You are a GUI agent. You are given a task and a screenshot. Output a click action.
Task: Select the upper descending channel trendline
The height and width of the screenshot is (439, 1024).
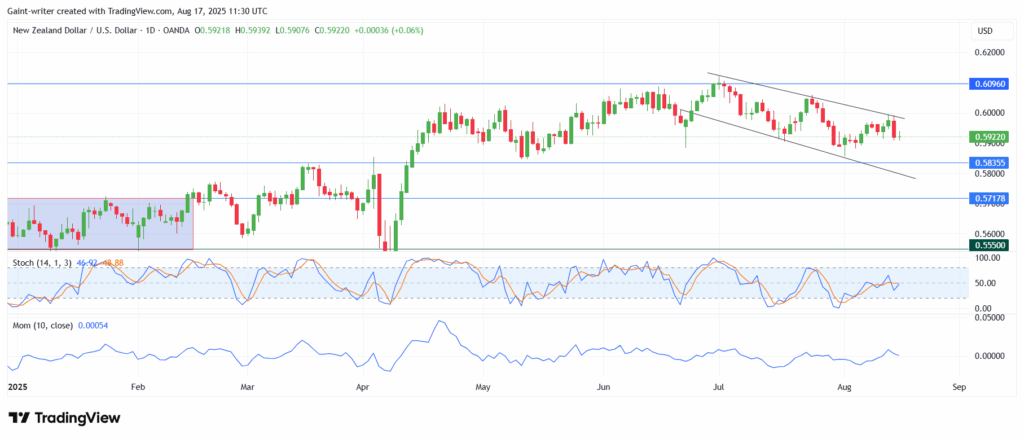pos(807,96)
